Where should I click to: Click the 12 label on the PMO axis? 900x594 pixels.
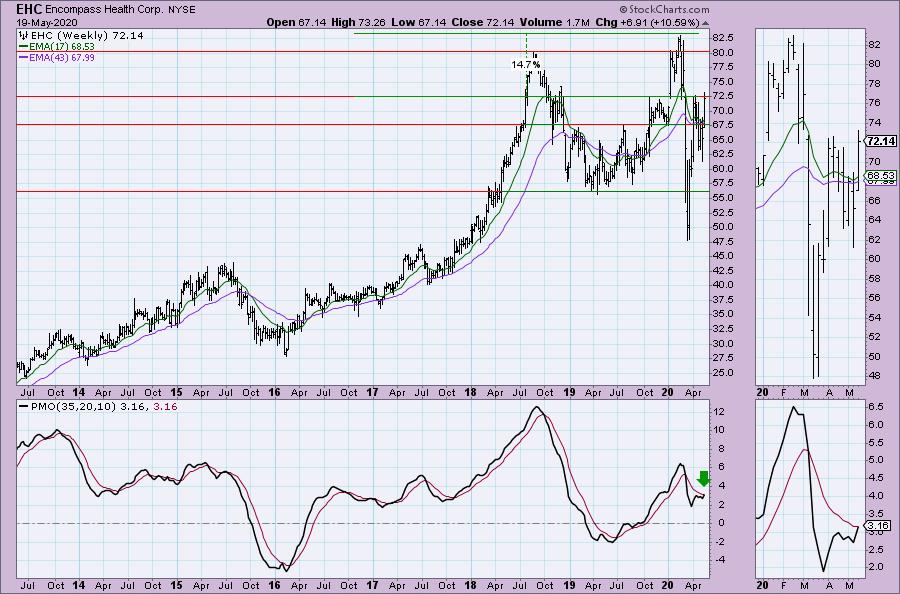tap(718, 411)
